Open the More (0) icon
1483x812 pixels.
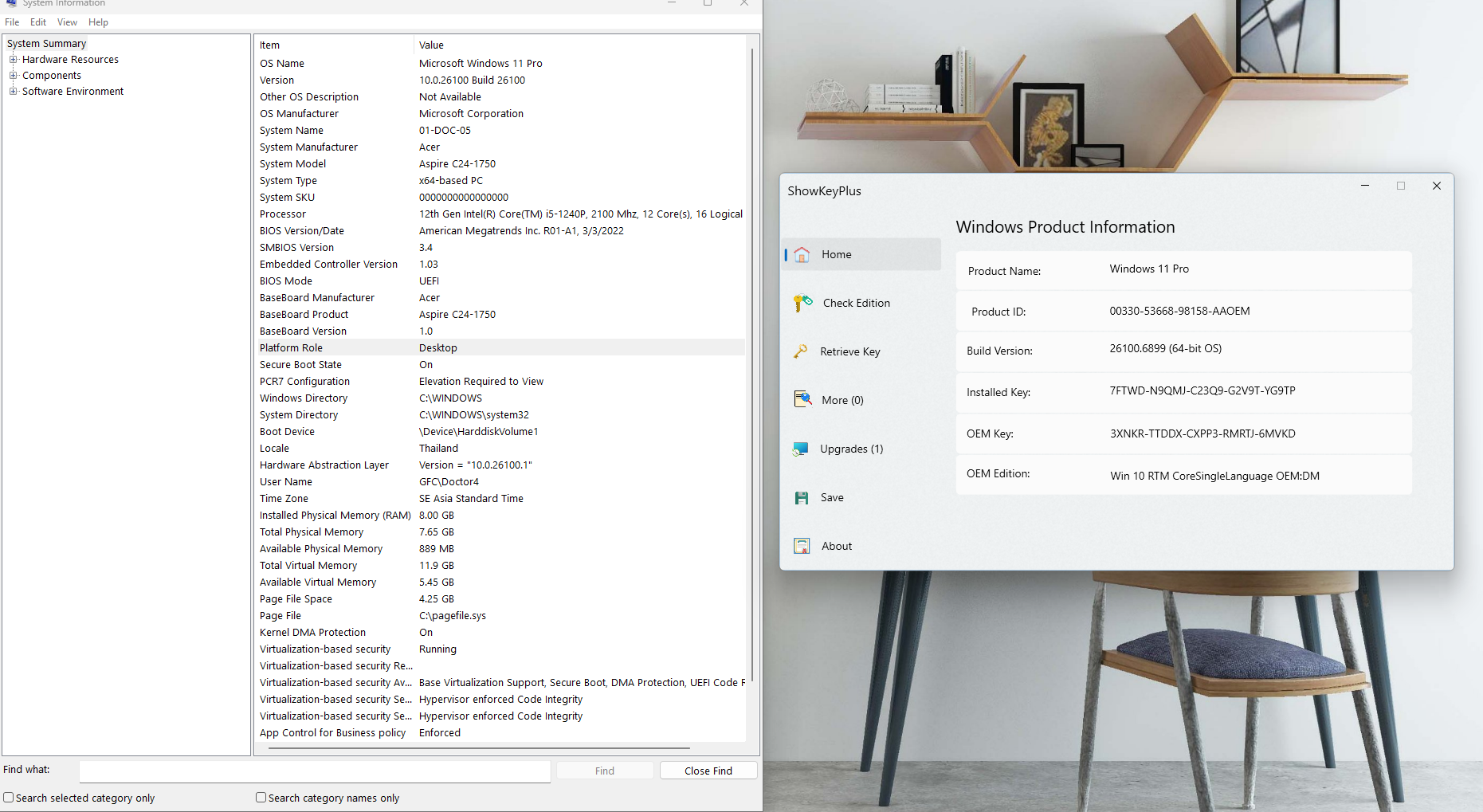[802, 399]
